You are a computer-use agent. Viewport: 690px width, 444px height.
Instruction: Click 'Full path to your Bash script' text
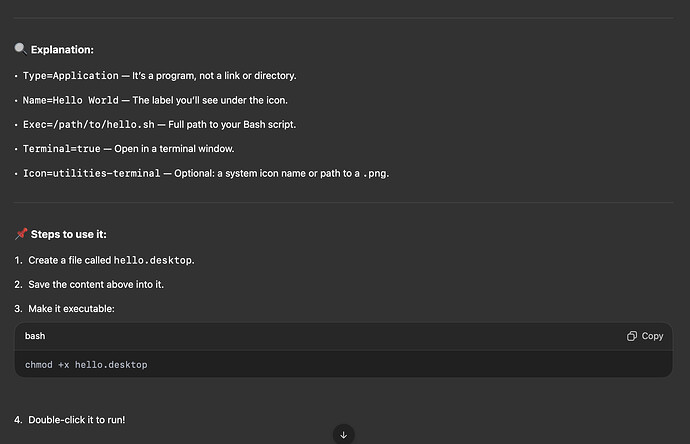click(232, 125)
